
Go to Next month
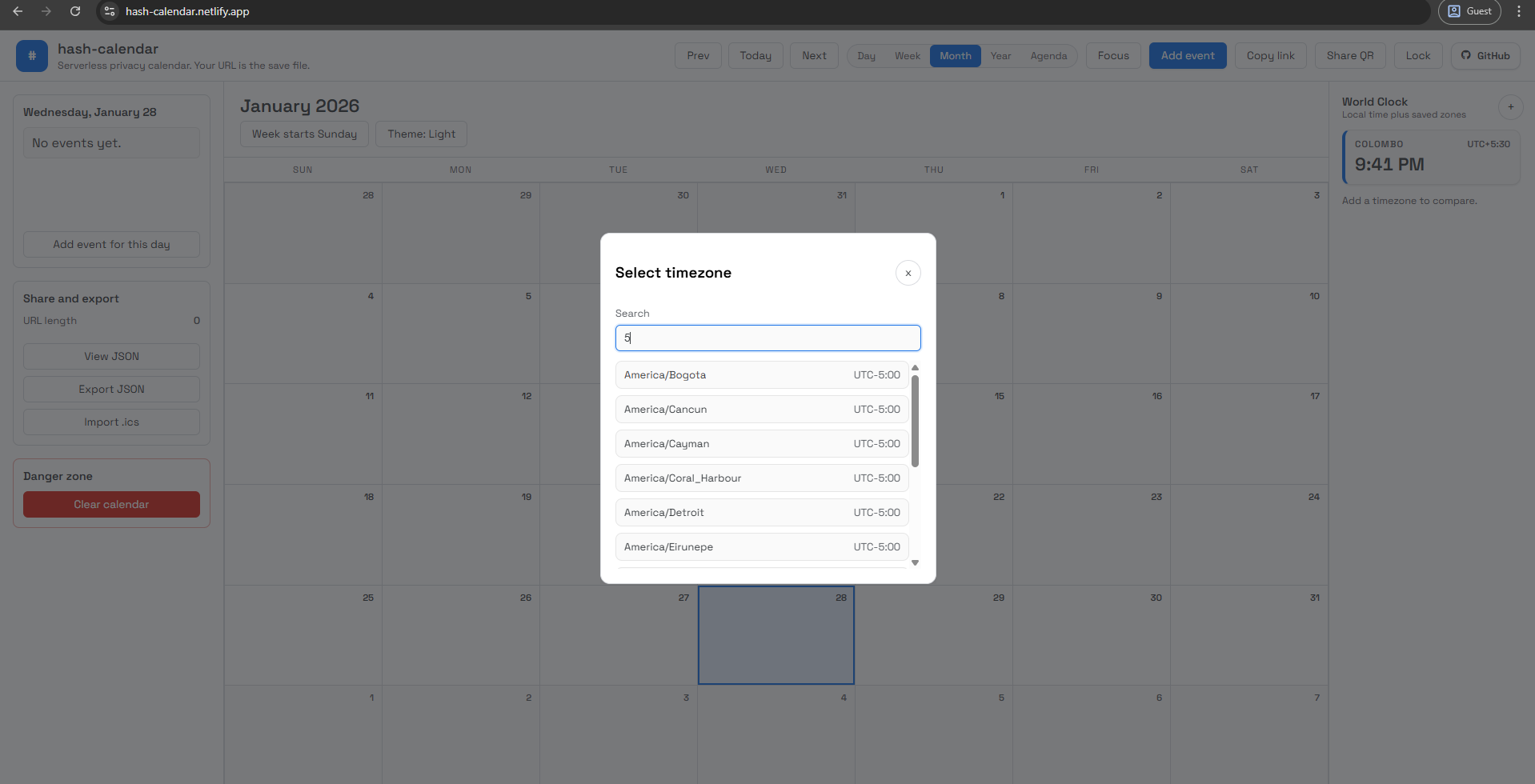814,56
